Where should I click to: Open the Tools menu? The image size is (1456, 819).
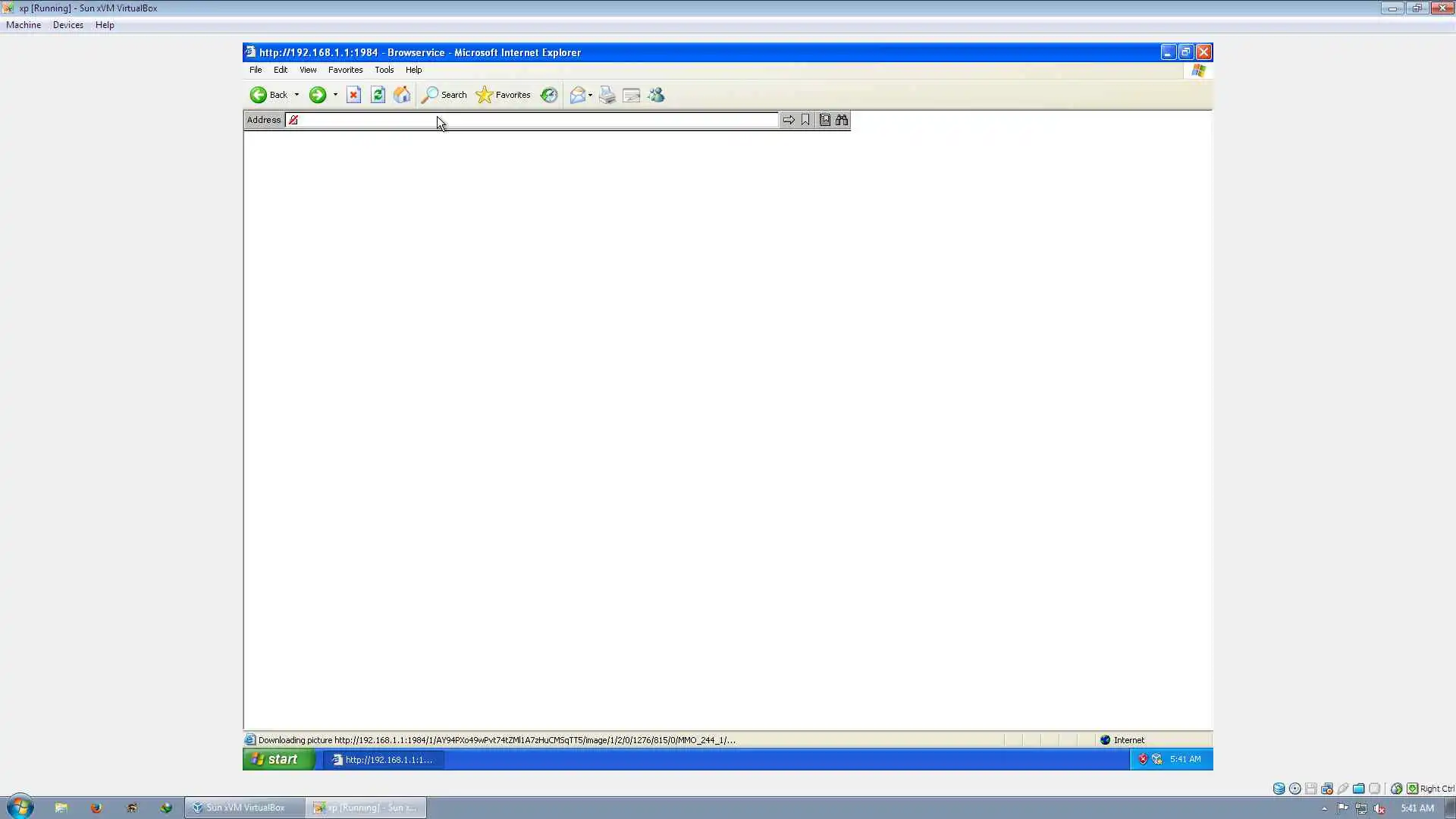(384, 70)
